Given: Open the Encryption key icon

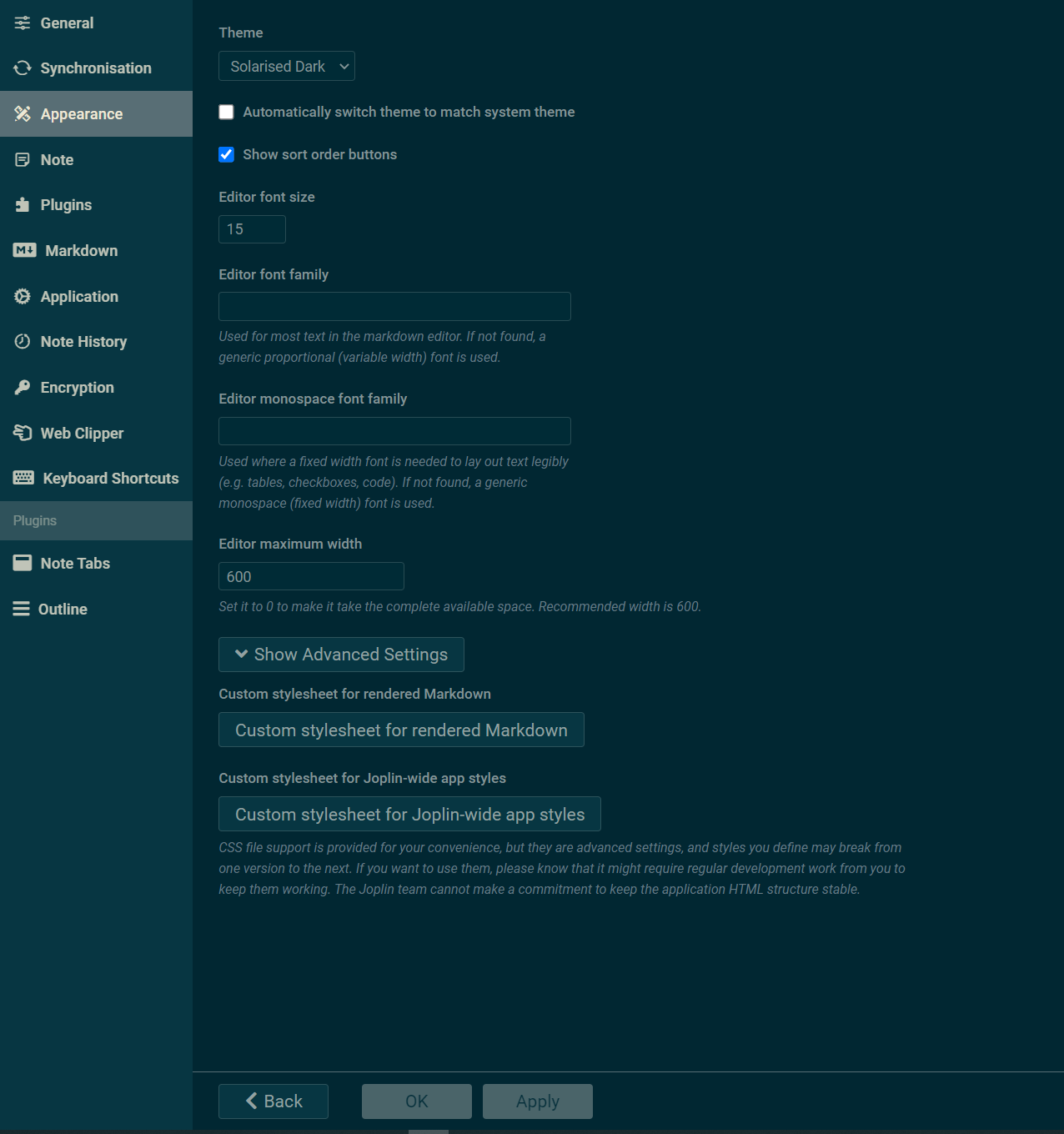Looking at the screenshot, I should [23, 387].
